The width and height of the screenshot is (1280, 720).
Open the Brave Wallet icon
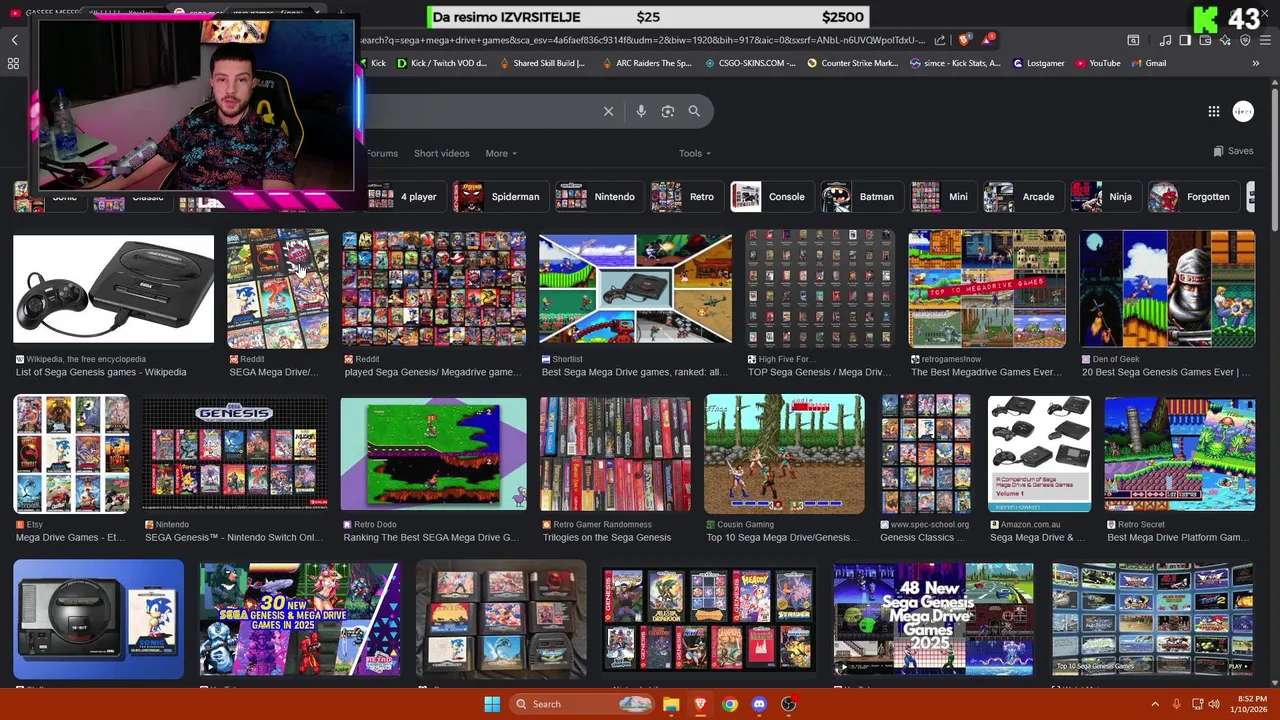coord(1205,40)
